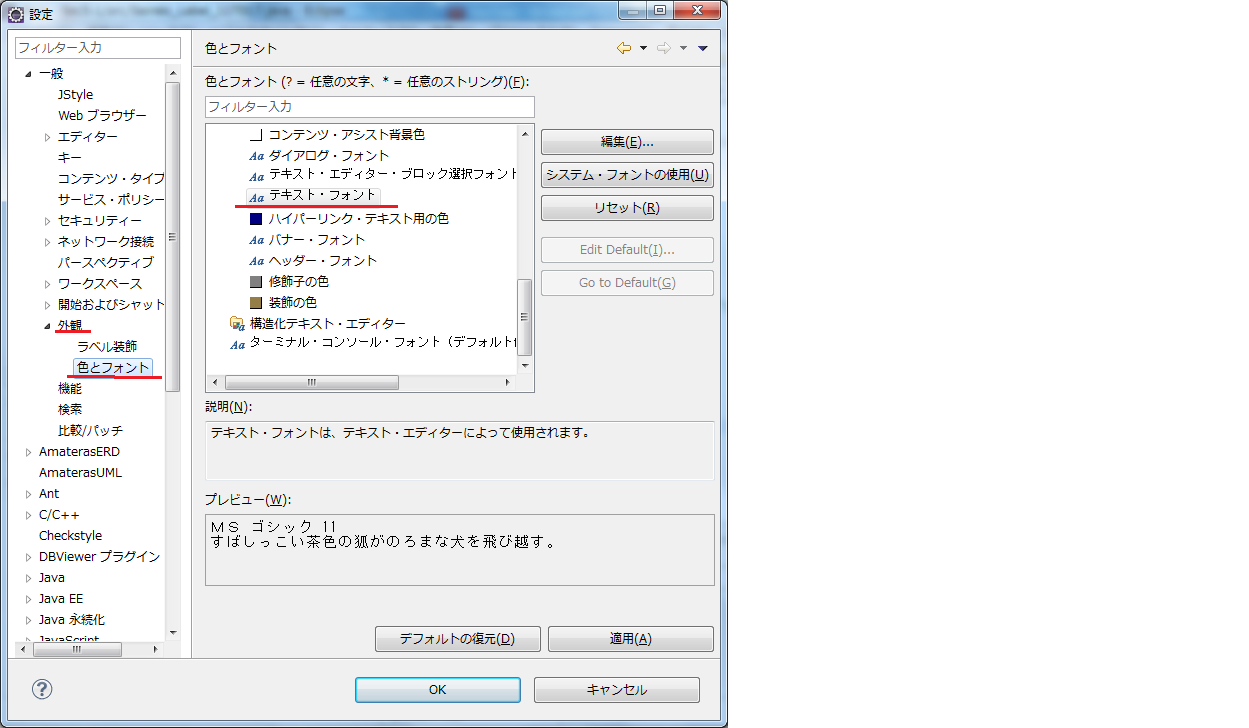Select ラベル装飾 under 外観

click(x=107, y=347)
